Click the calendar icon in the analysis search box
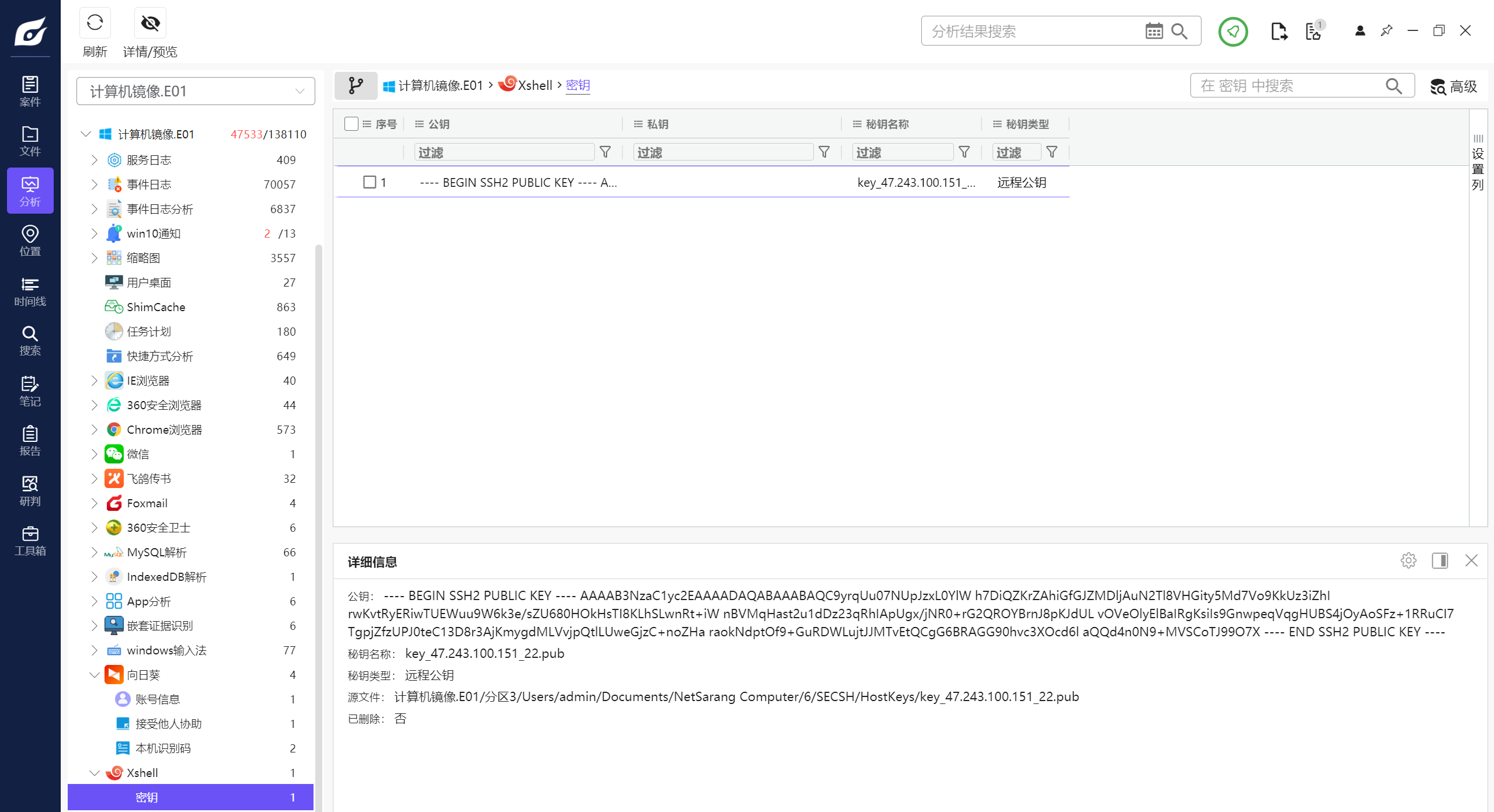Viewport: 1494px width, 812px height. click(x=1154, y=31)
